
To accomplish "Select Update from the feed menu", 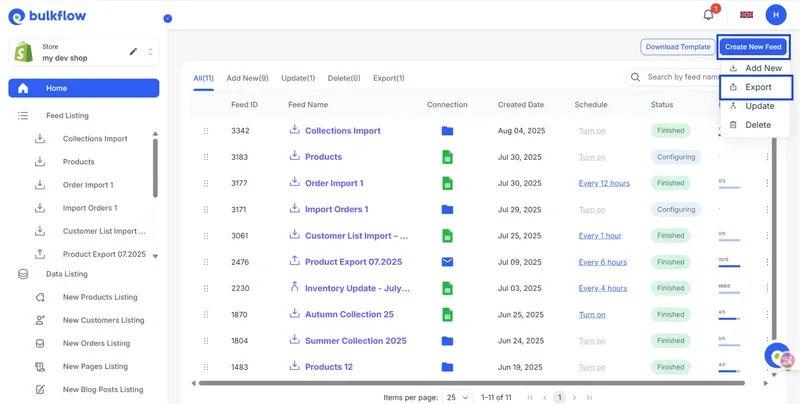I will (x=756, y=106).
